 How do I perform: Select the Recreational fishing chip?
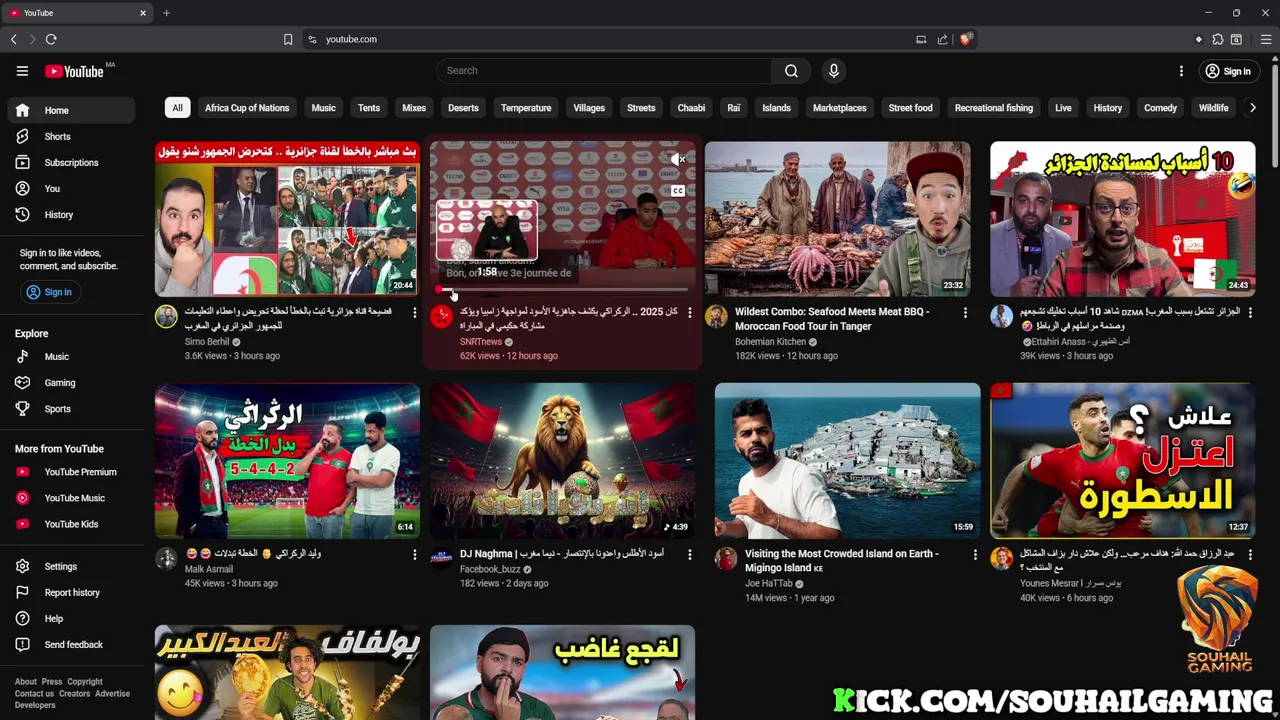click(x=993, y=108)
